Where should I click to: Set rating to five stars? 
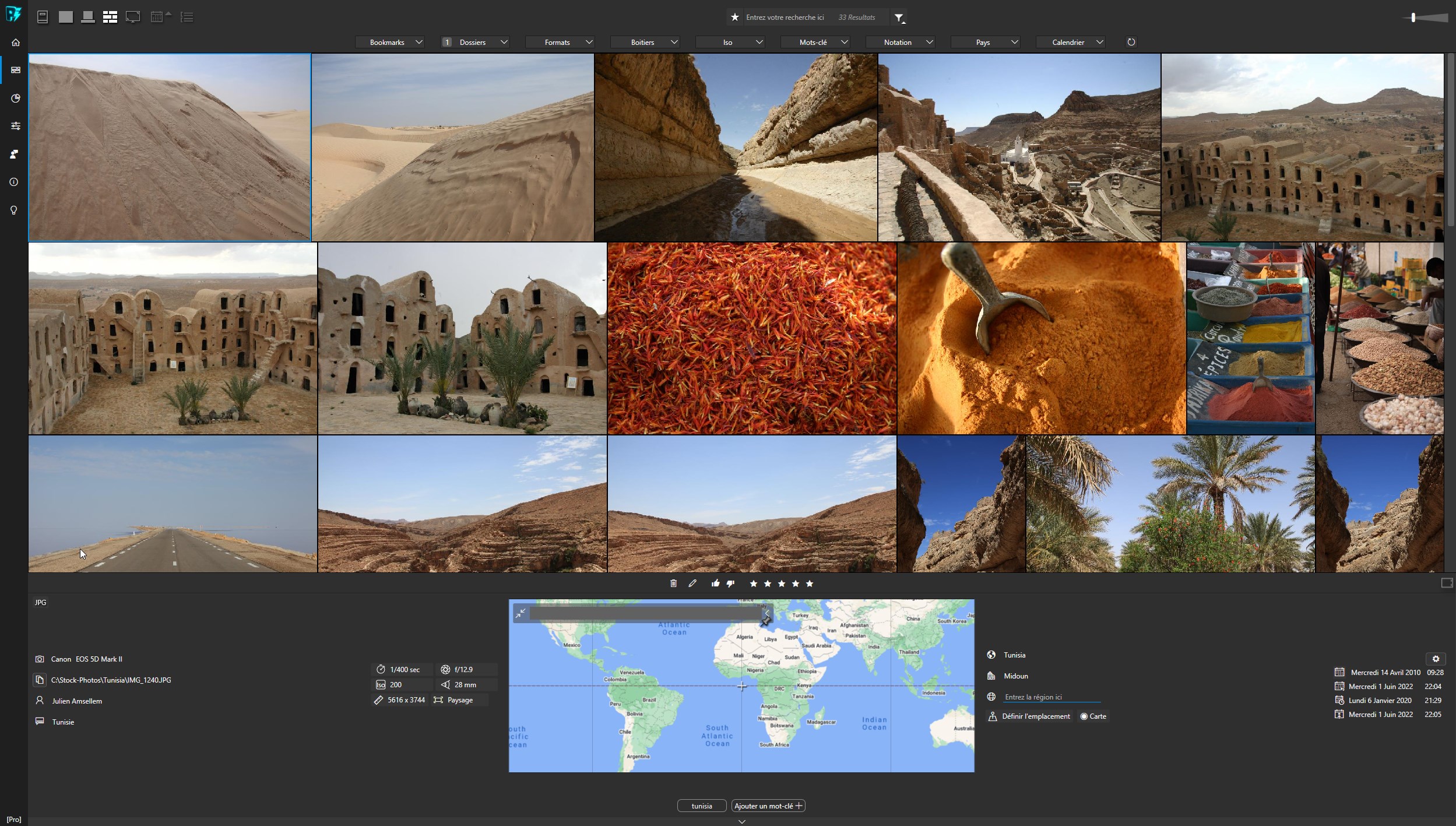click(810, 584)
